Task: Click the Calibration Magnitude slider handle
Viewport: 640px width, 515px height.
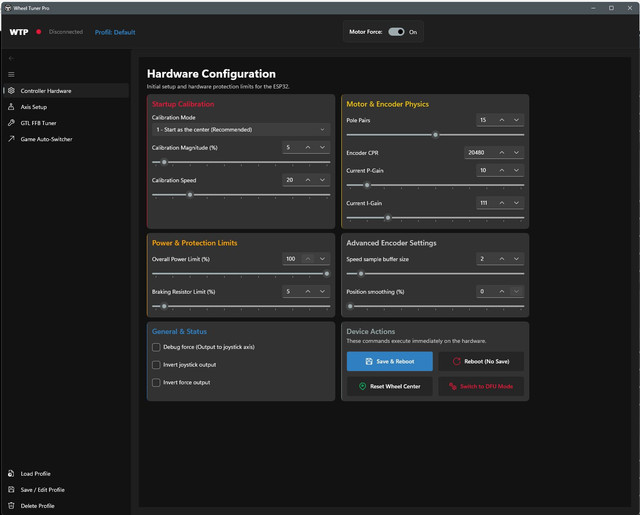Action: tap(164, 162)
